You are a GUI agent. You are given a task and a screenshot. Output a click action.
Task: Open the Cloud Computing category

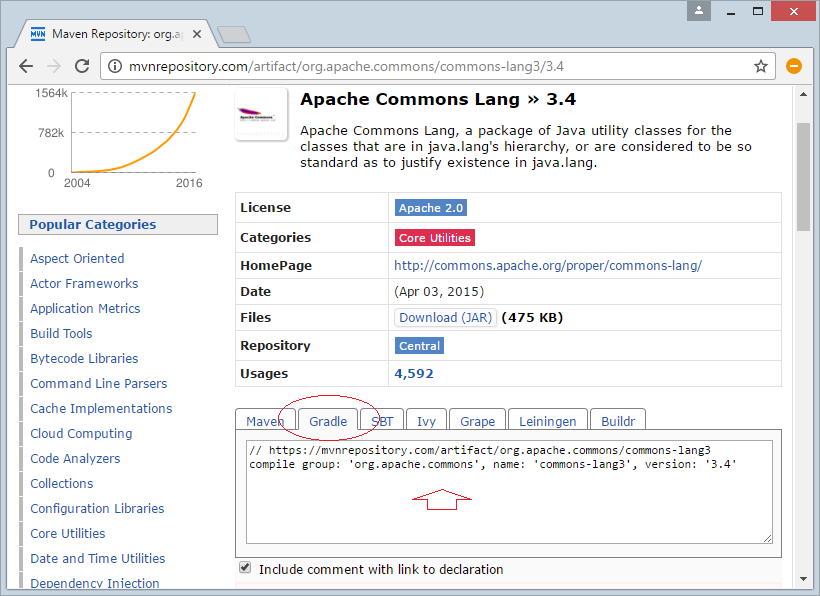click(81, 434)
